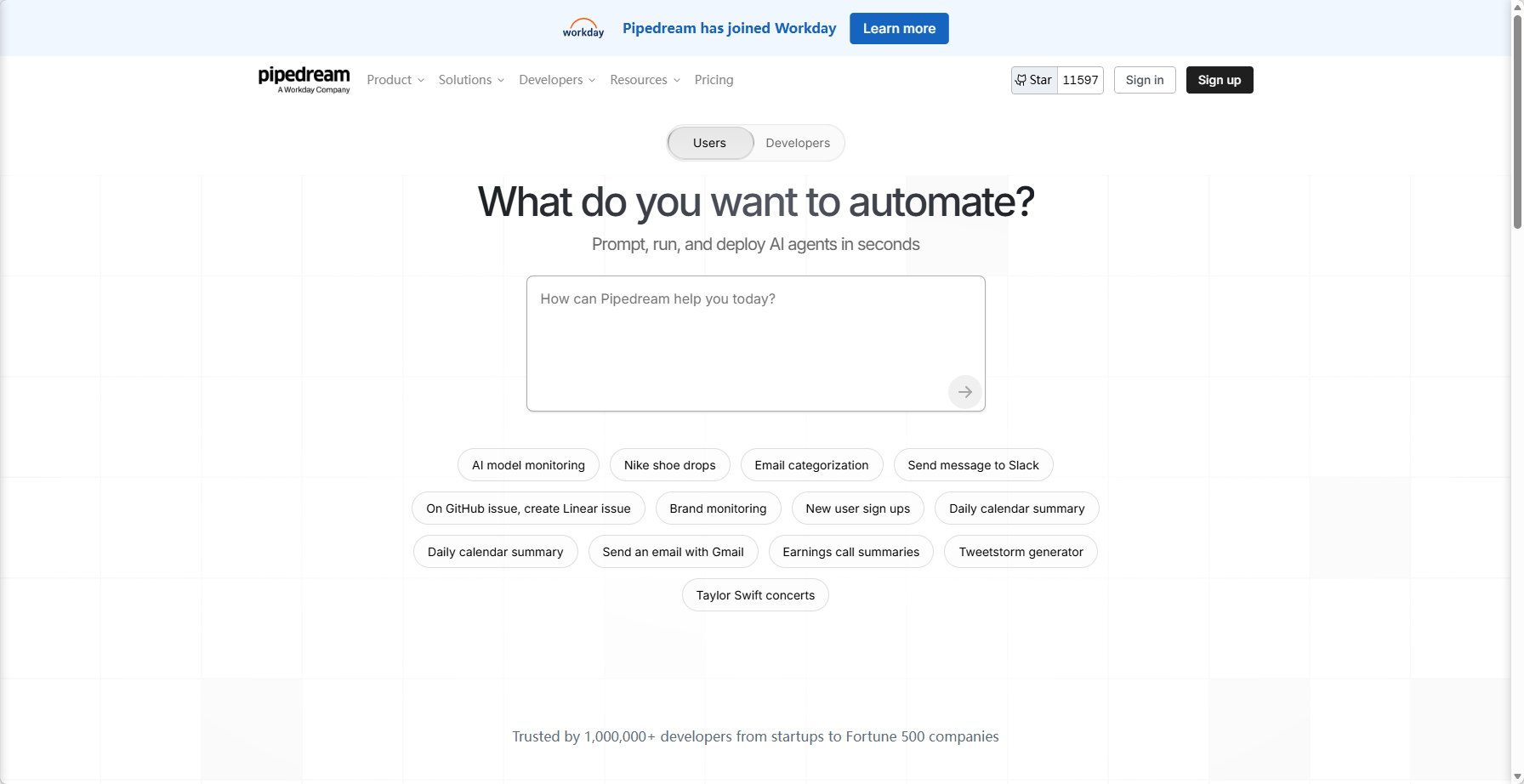Select On GitHub issue, create Linear issue
Image resolution: width=1524 pixels, height=784 pixels.
coord(528,508)
